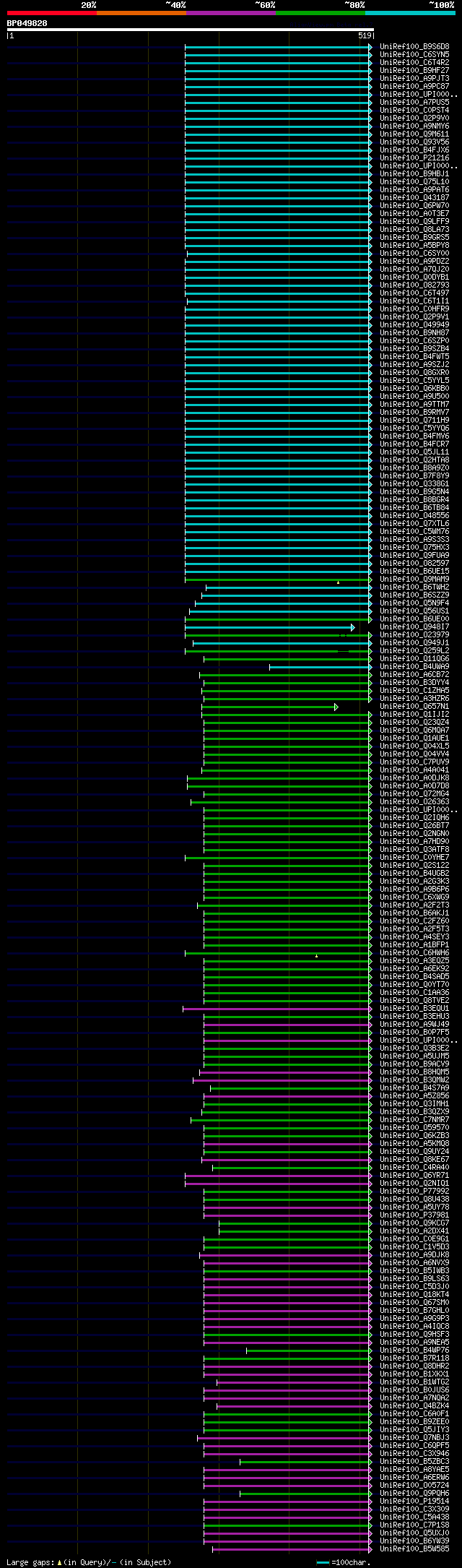Pick the UniRef100_Q9MAM9 hit label
Screen dimensions: 462x1568
[414, 579]
